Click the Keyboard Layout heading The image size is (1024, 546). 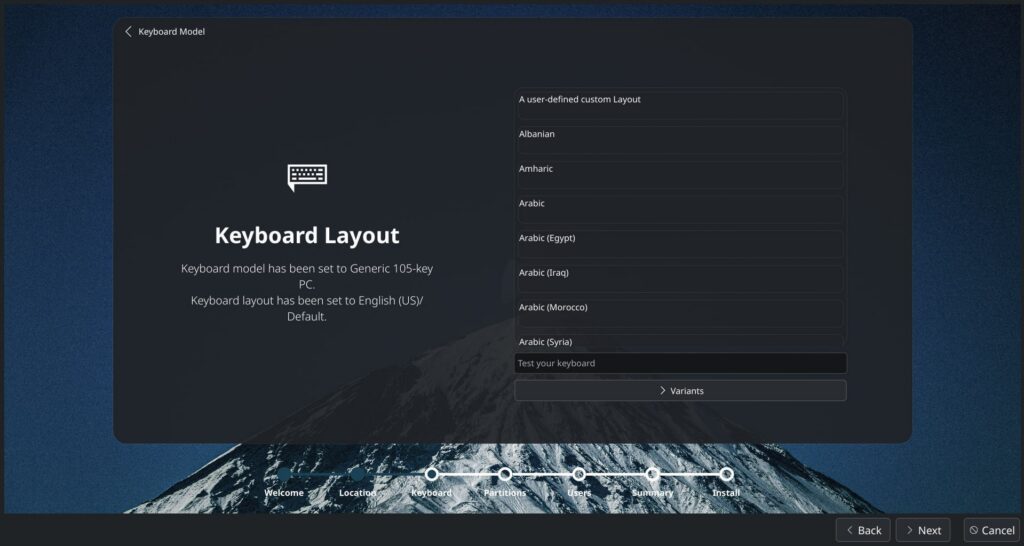click(307, 236)
